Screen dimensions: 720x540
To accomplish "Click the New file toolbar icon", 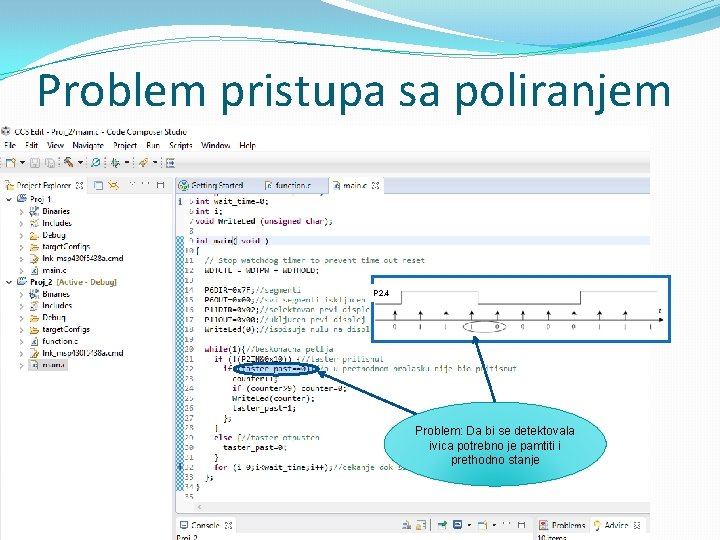I will click(x=11, y=163).
